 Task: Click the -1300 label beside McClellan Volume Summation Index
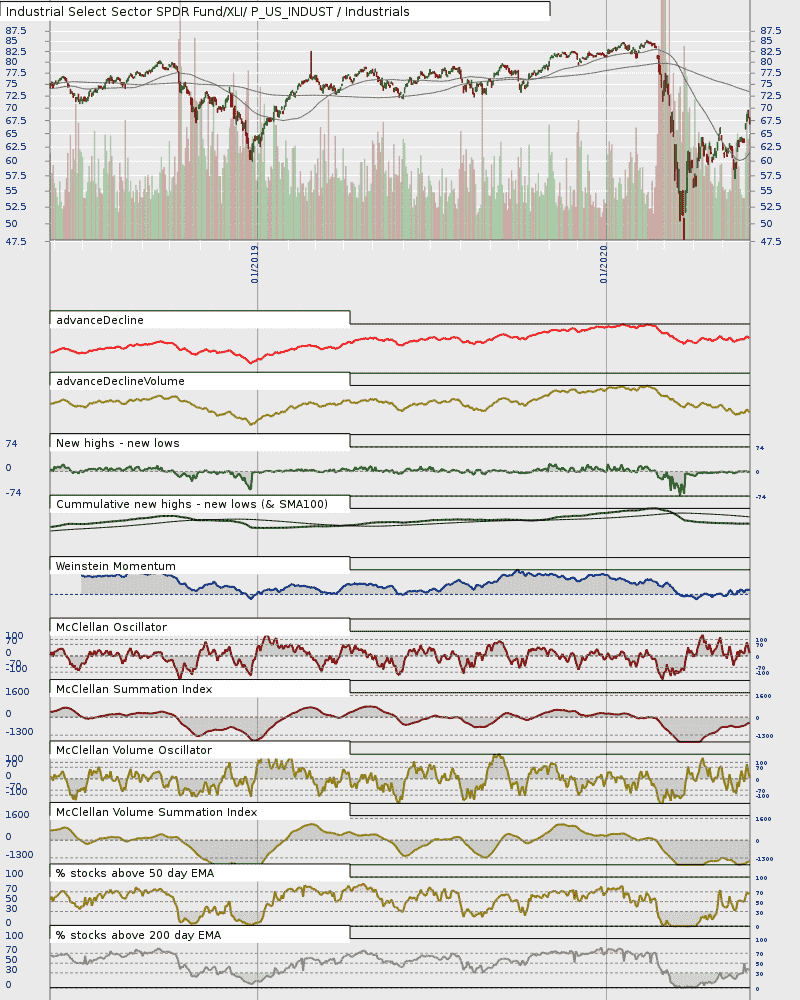(19, 855)
